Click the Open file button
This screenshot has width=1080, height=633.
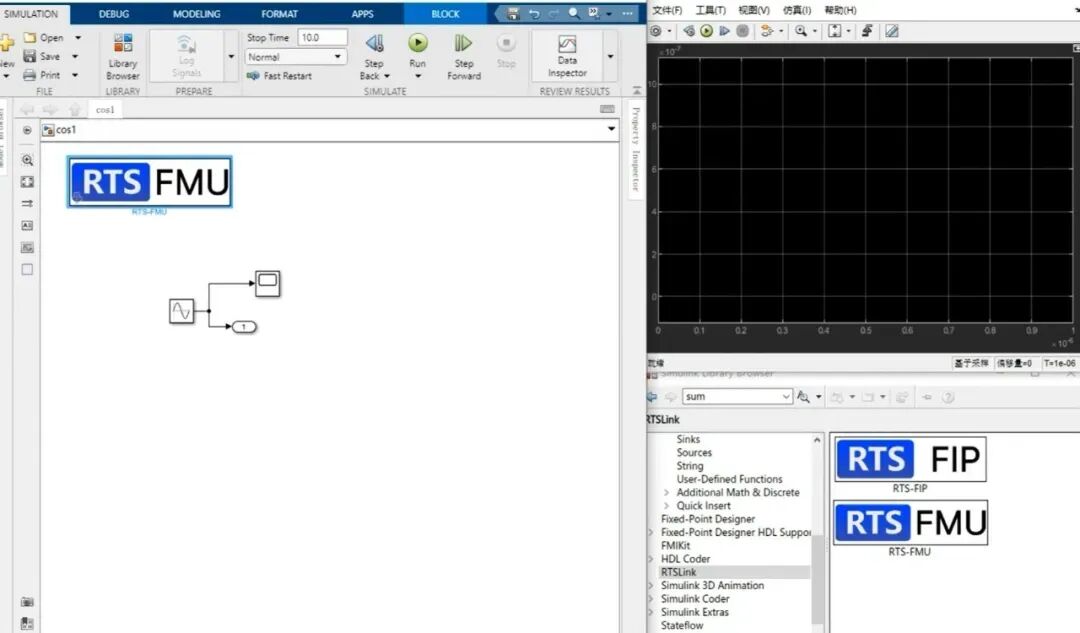click(43, 37)
